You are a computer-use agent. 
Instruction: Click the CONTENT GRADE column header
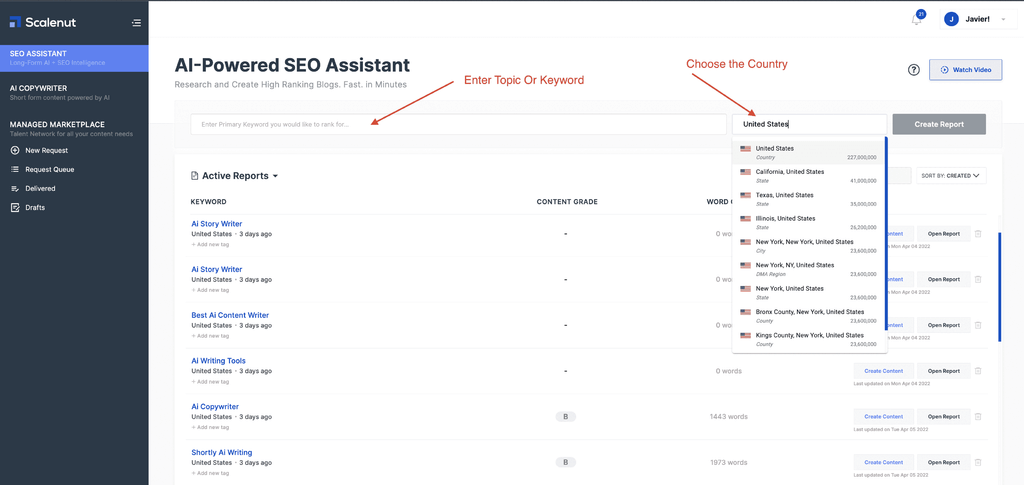567,202
